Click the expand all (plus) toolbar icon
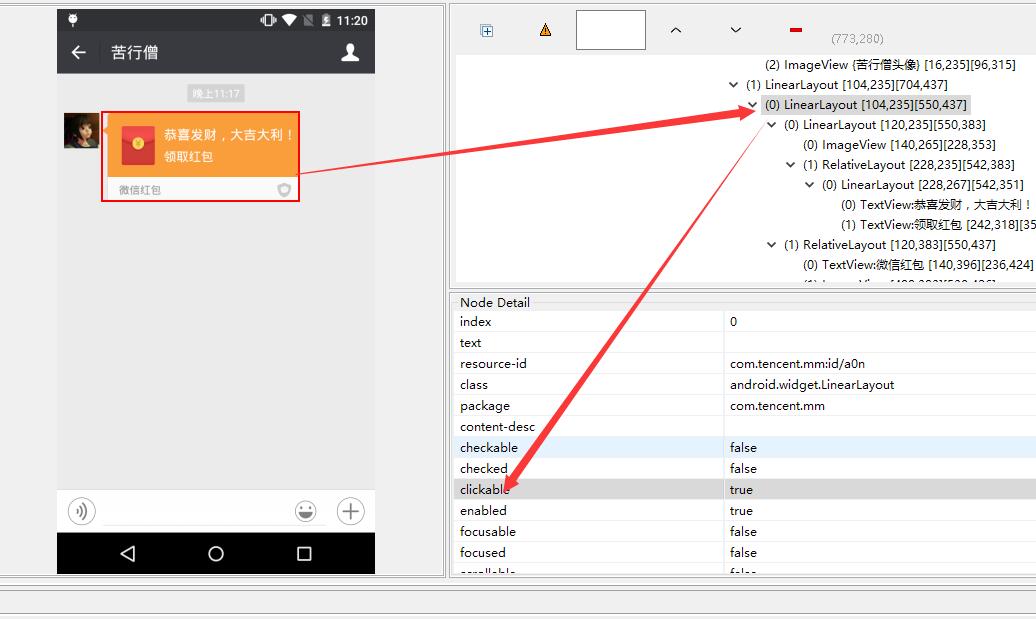This screenshot has height=619, width=1036. (487, 30)
